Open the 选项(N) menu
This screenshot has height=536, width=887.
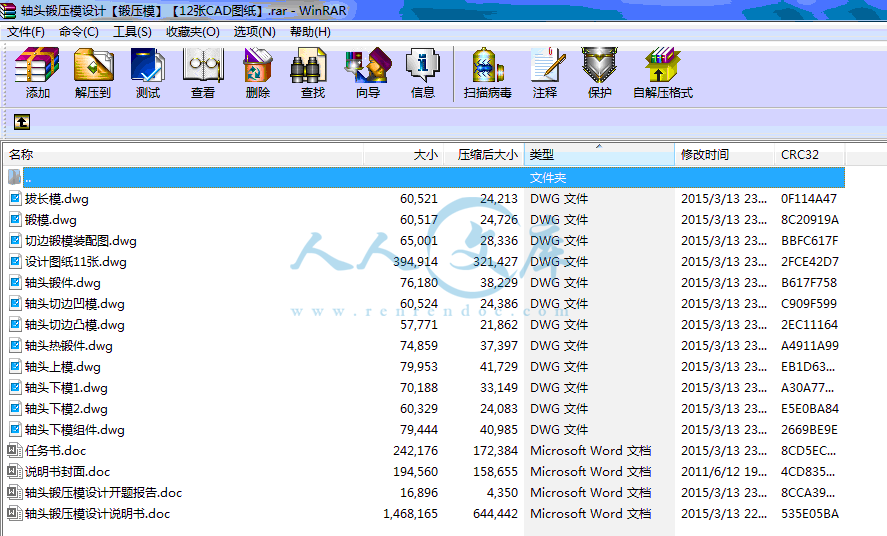tap(255, 32)
